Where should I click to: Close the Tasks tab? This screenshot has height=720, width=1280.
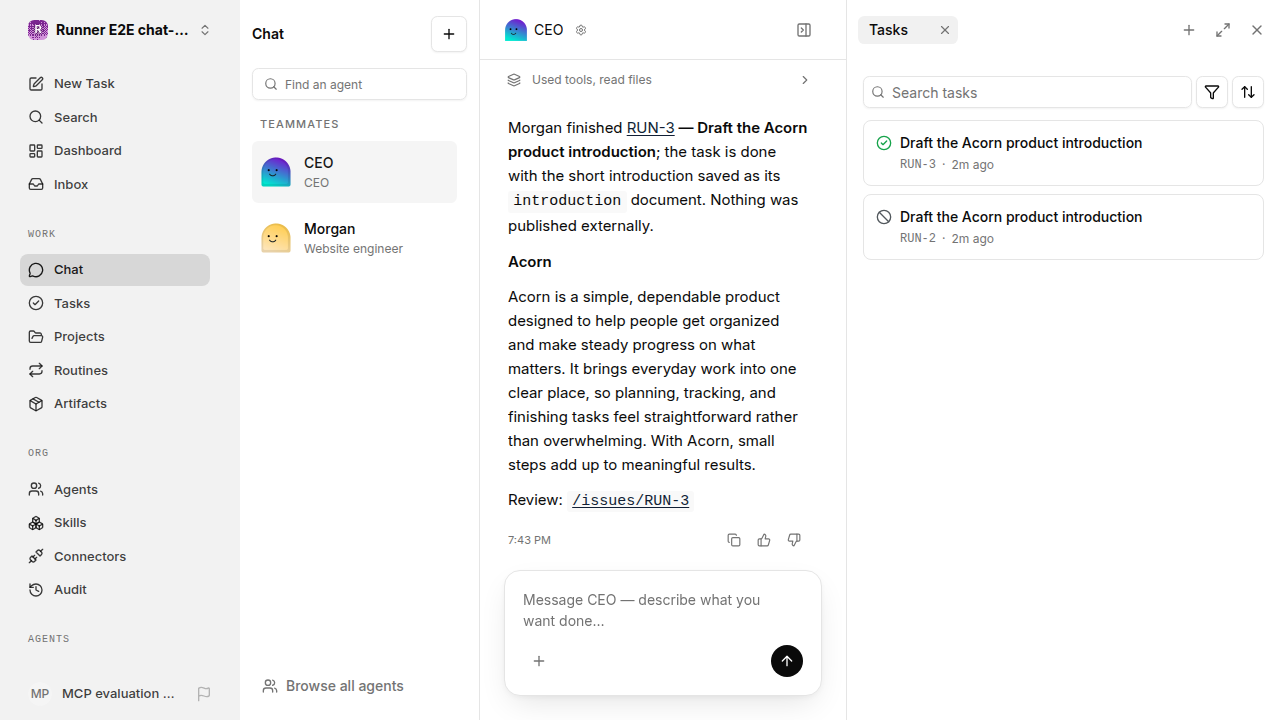point(945,30)
